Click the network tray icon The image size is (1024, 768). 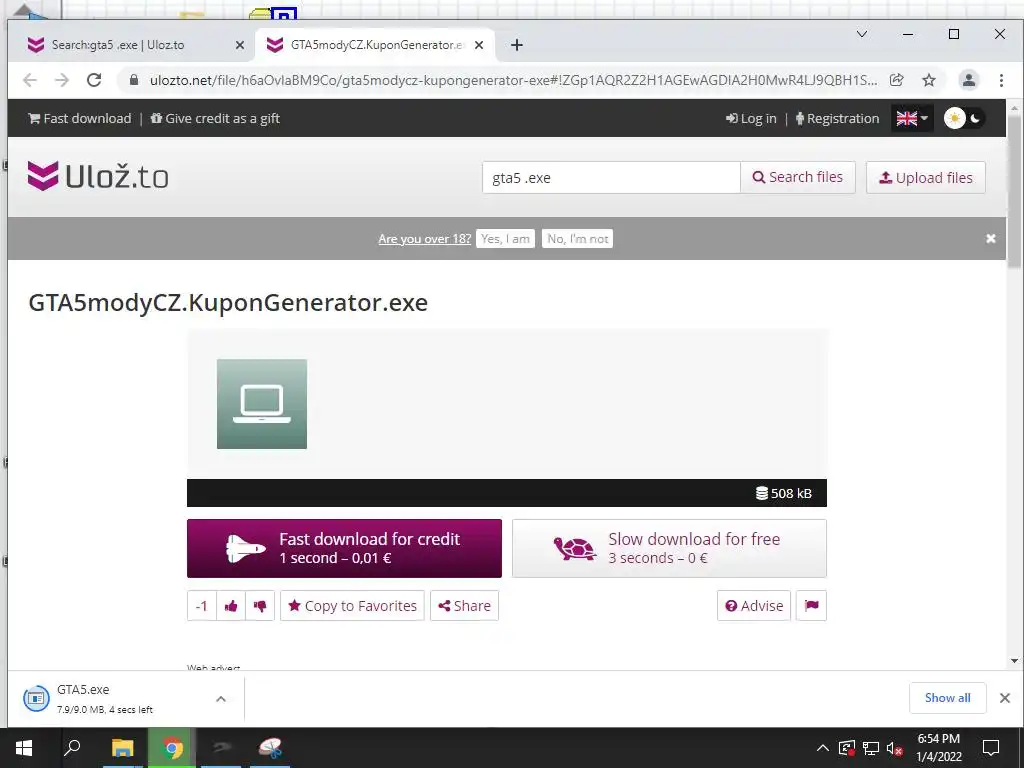coord(871,748)
